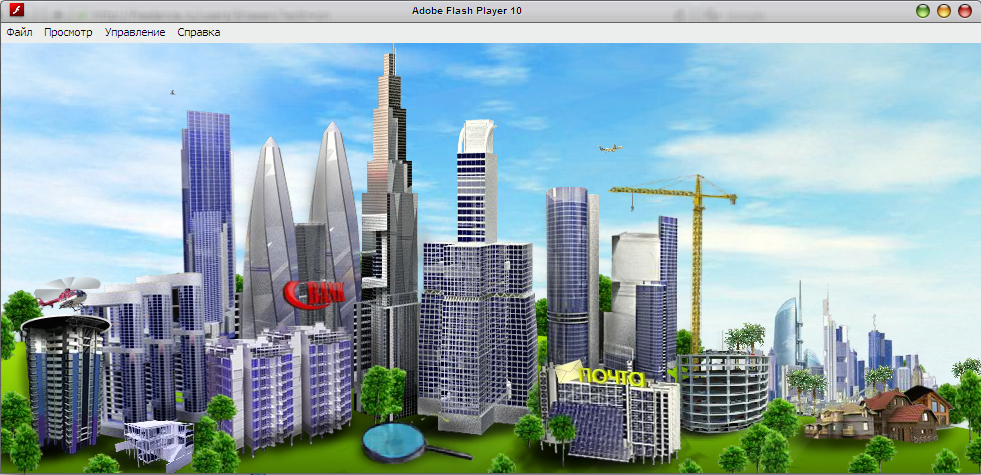Click the cylindrical blue glass tower
This screenshot has height=475, width=981.
tap(572, 275)
